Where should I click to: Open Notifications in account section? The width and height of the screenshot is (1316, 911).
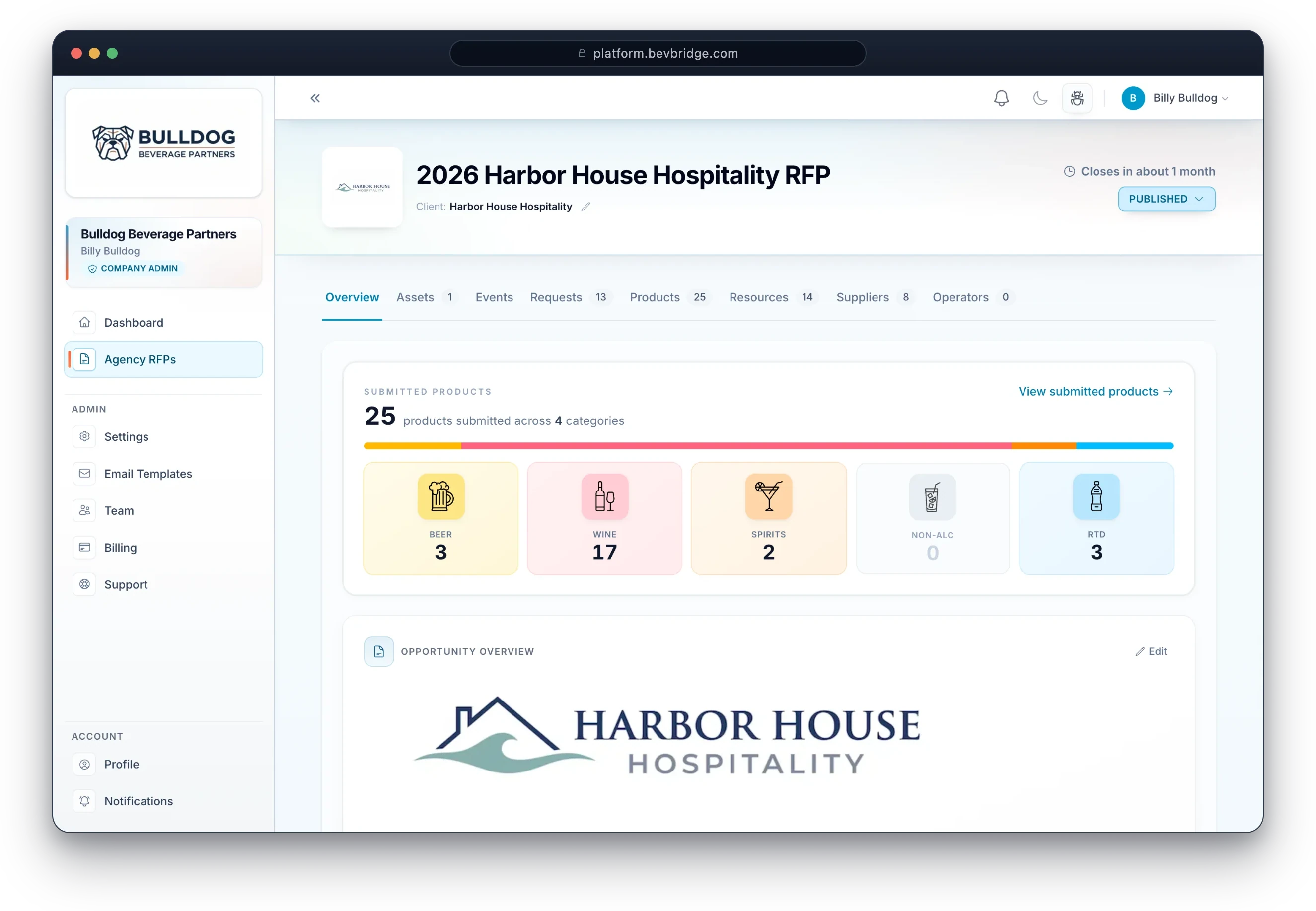(164, 801)
